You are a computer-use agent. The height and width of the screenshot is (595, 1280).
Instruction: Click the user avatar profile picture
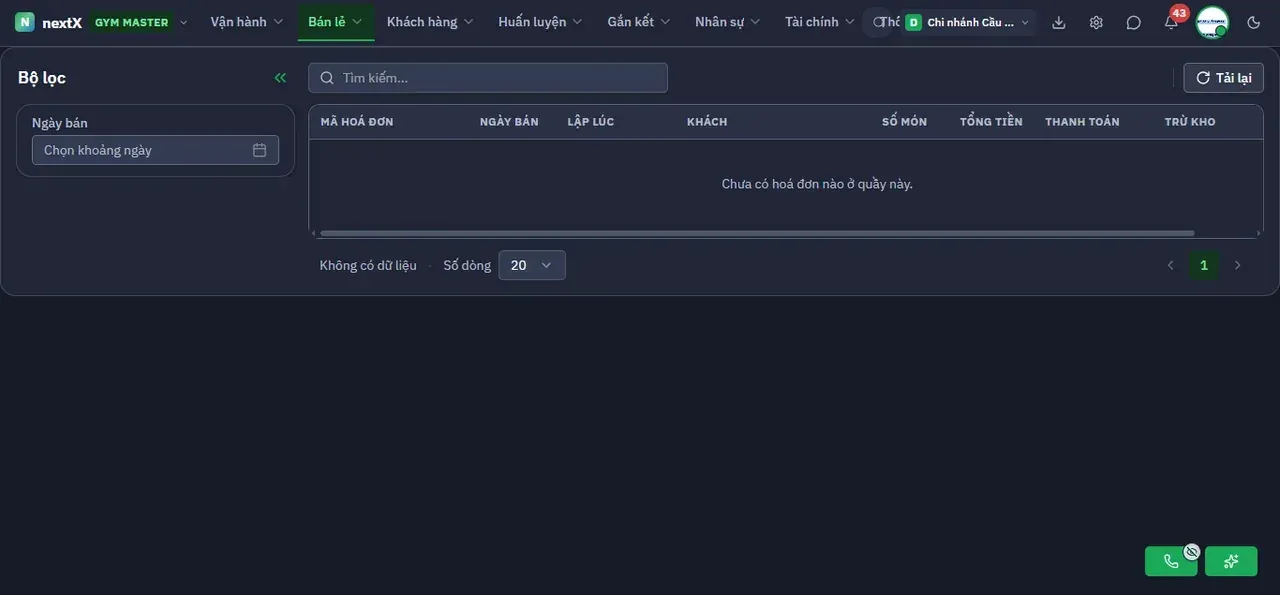tap(1212, 22)
